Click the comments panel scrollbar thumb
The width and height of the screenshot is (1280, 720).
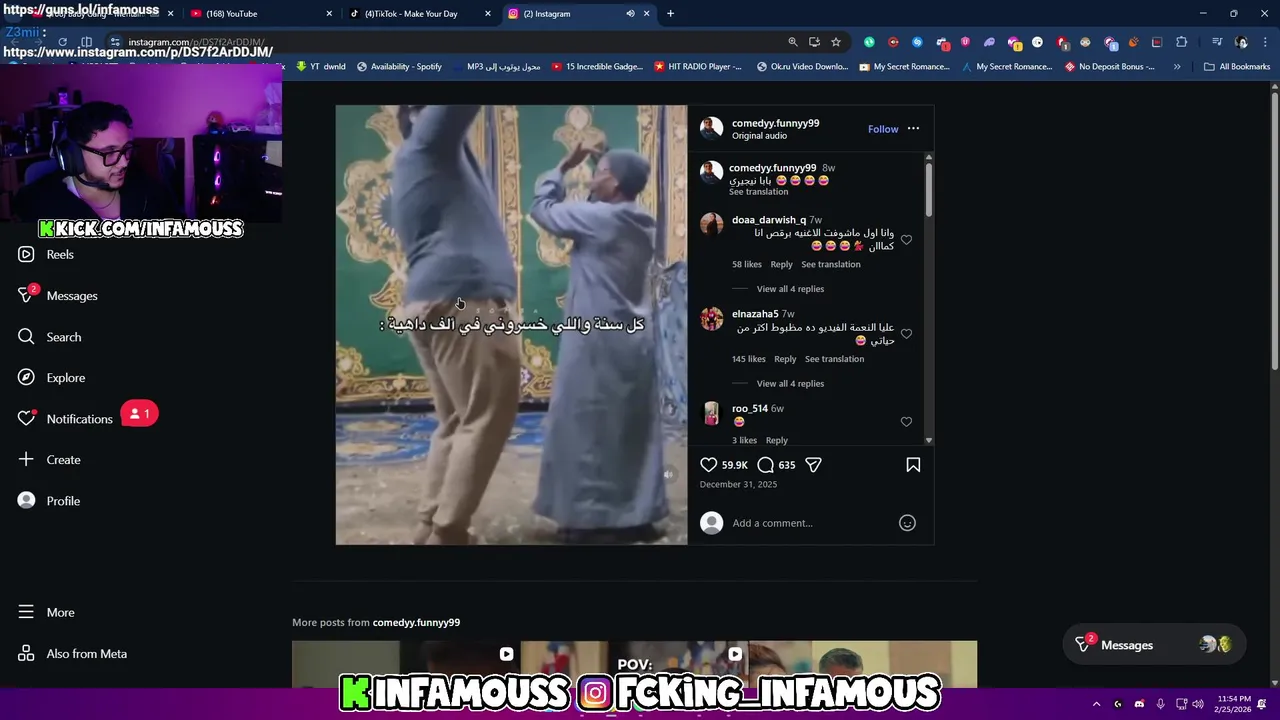928,188
